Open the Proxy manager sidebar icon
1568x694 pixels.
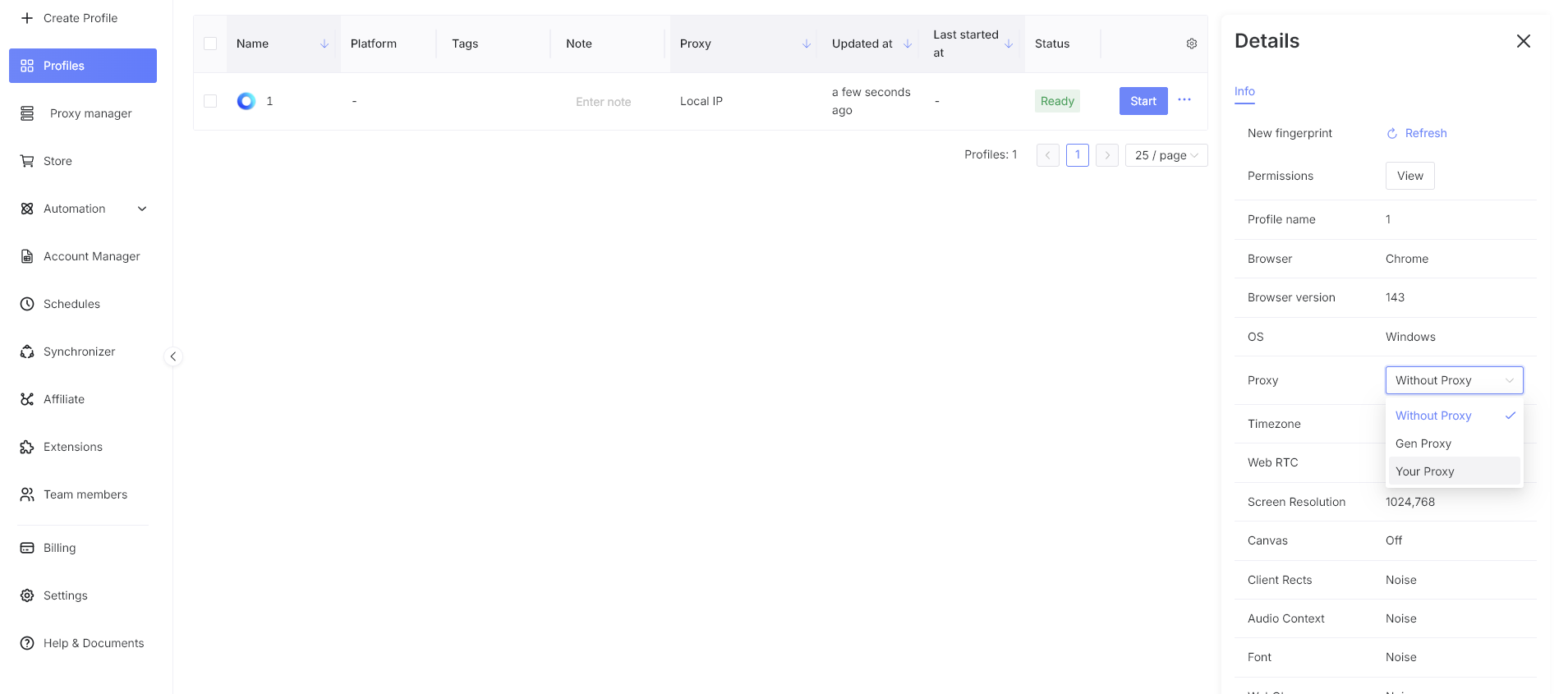pyautogui.click(x=27, y=113)
